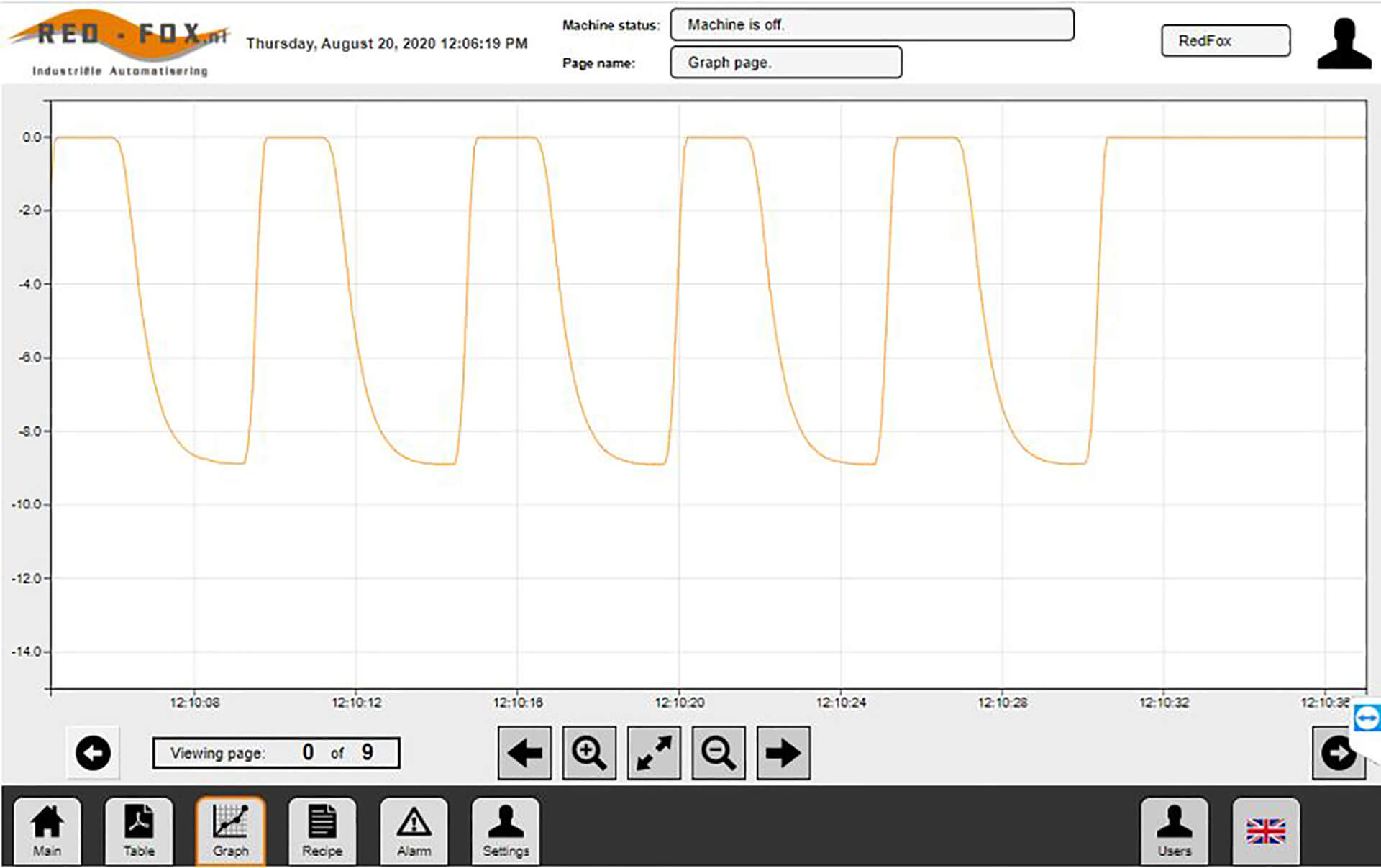This screenshot has width=1381, height=868.
Task: Zoom out on the graph
Action: tap(718, 753)
